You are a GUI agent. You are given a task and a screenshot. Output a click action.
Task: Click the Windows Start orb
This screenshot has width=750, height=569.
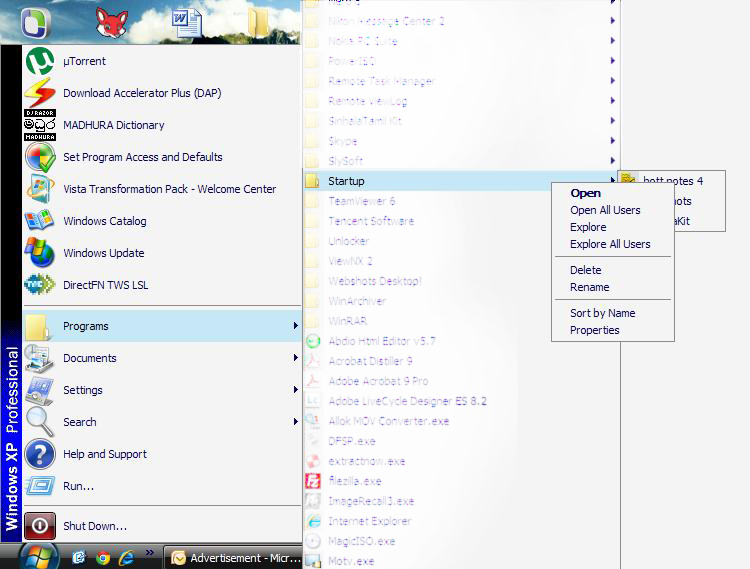point(38,557)
